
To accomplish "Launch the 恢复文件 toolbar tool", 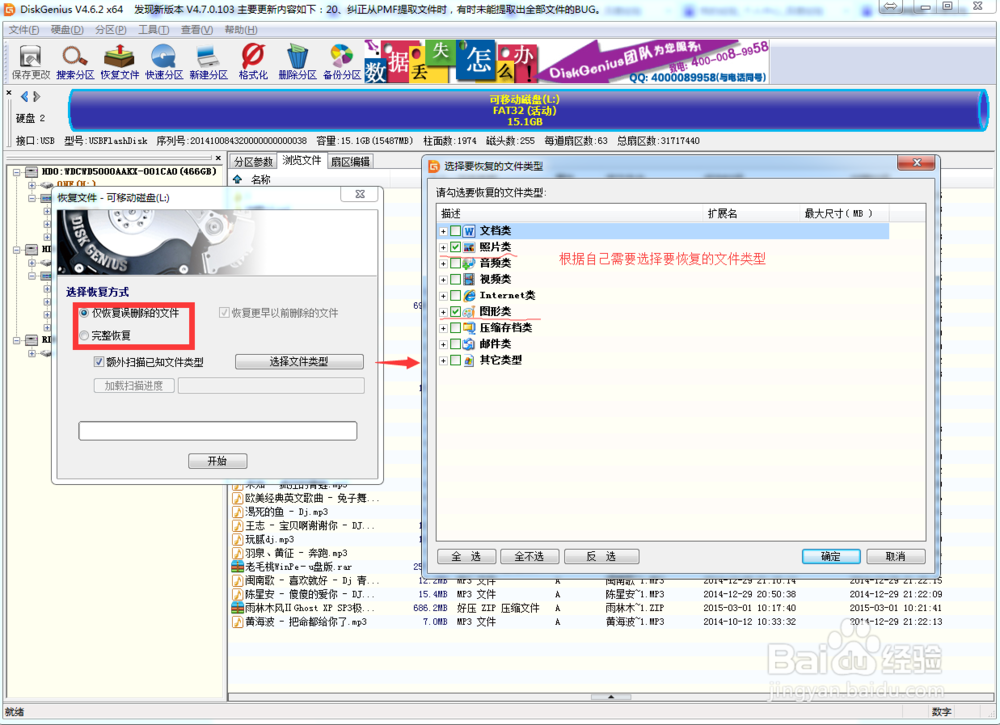I will [119, 62].
